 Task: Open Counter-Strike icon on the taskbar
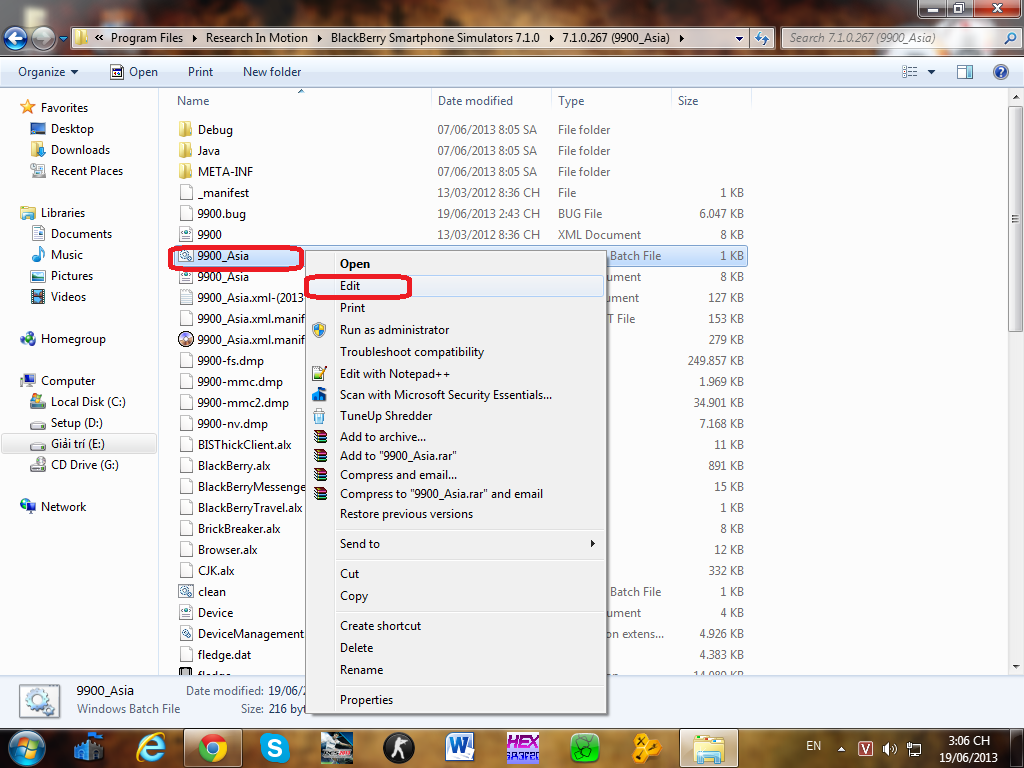[398, 748]
